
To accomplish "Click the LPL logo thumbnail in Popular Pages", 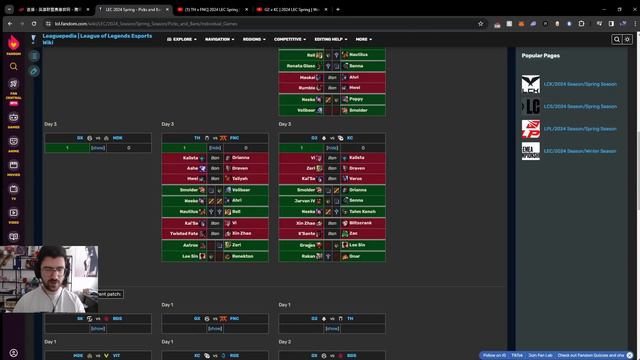I will [x=531, y=129].
